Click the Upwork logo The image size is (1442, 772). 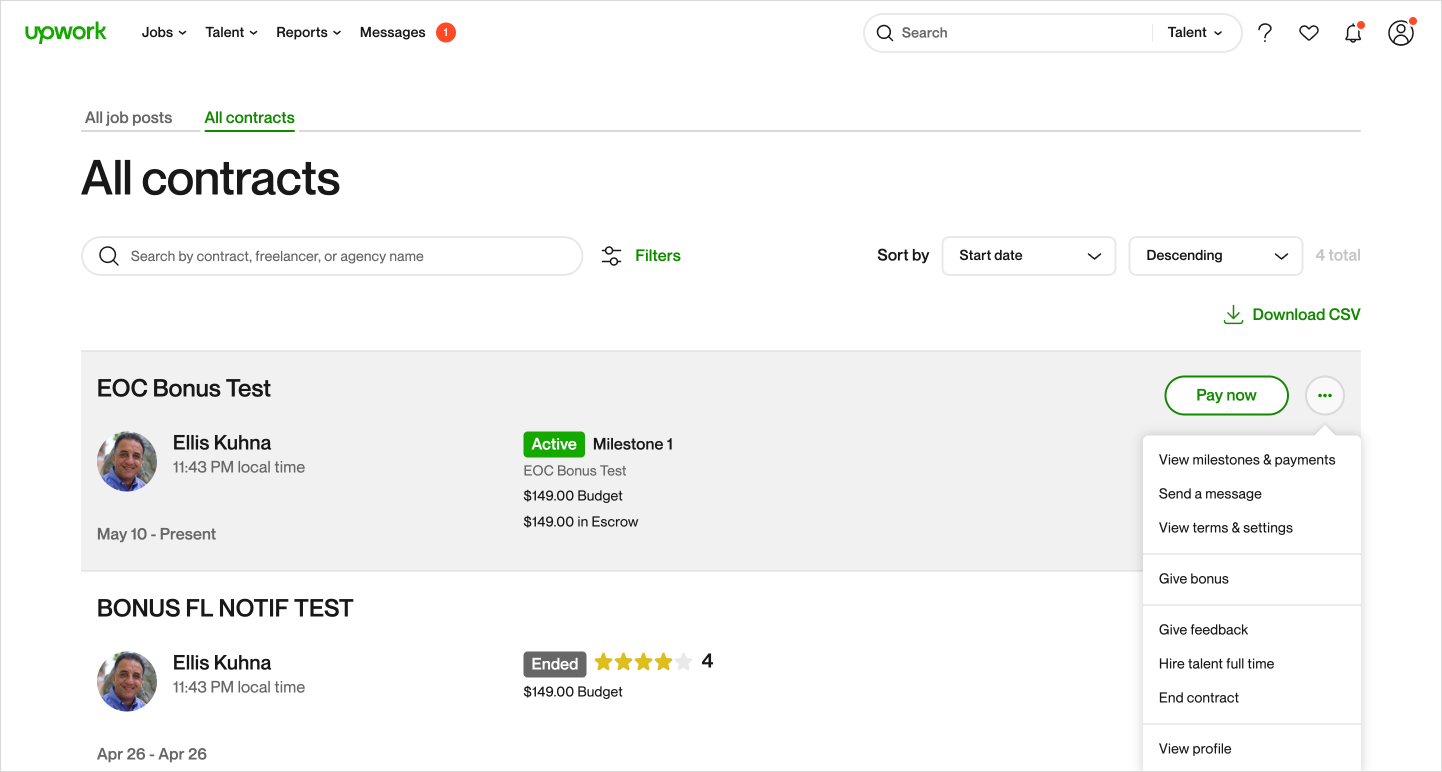point(66,32)
